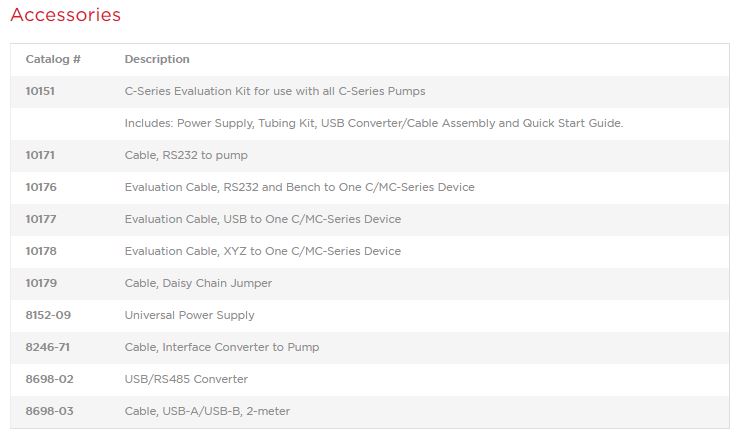Select catalog number 10177
This screenshot has height=439, width=737.
coord(41,219)
